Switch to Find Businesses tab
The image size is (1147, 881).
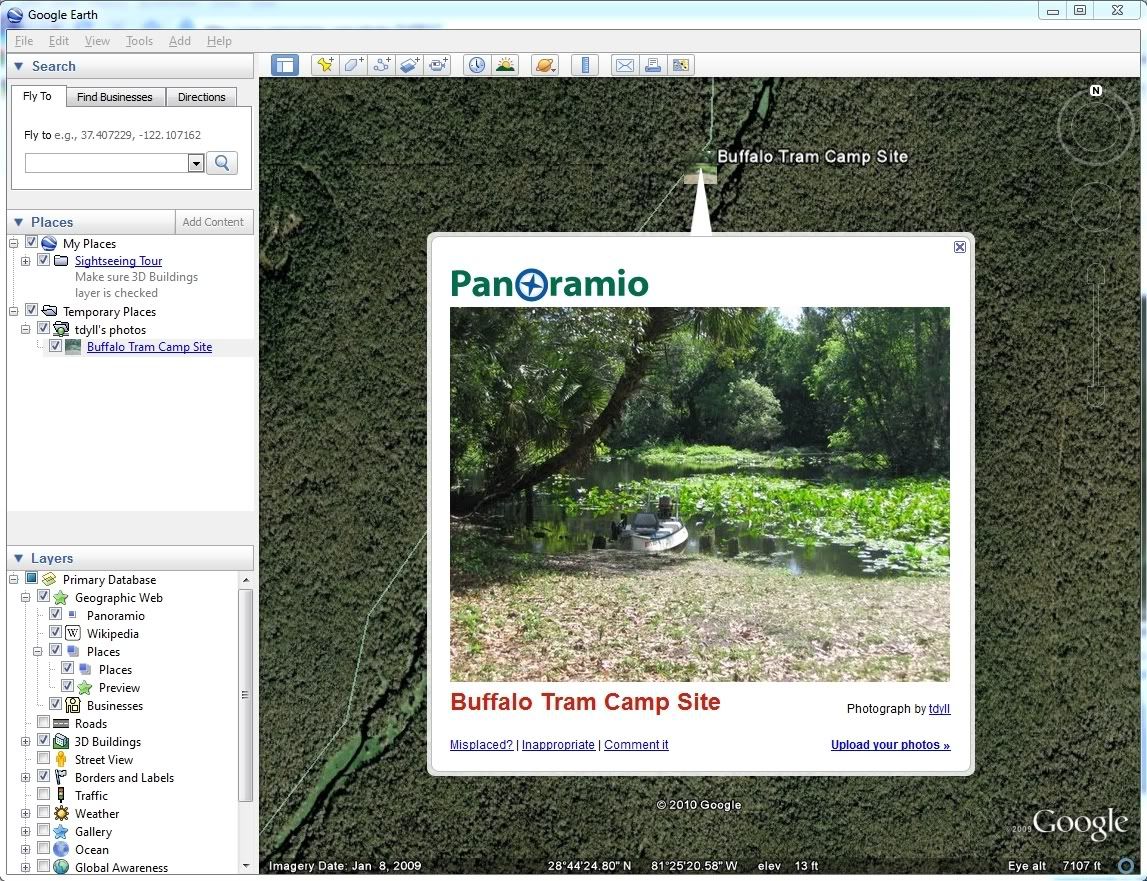tap(115, 97)
